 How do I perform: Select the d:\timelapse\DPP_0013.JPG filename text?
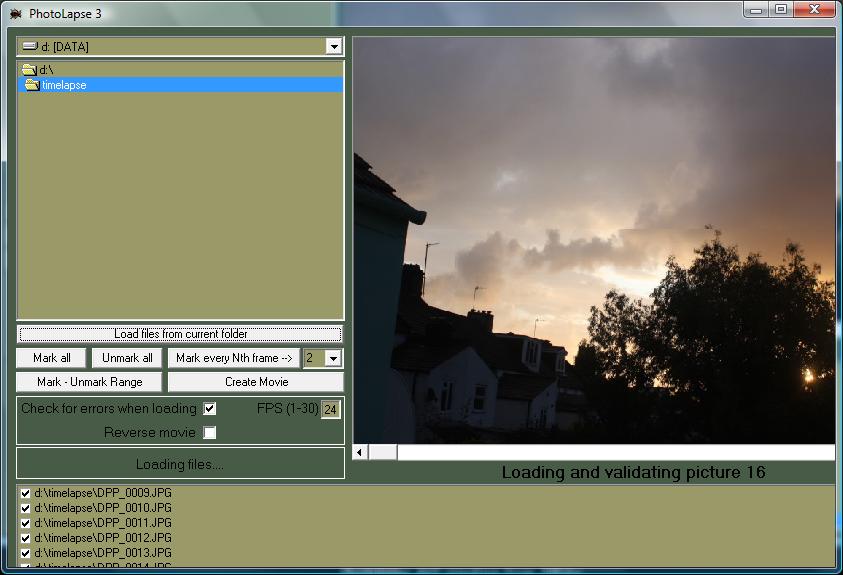pos(103,553)
